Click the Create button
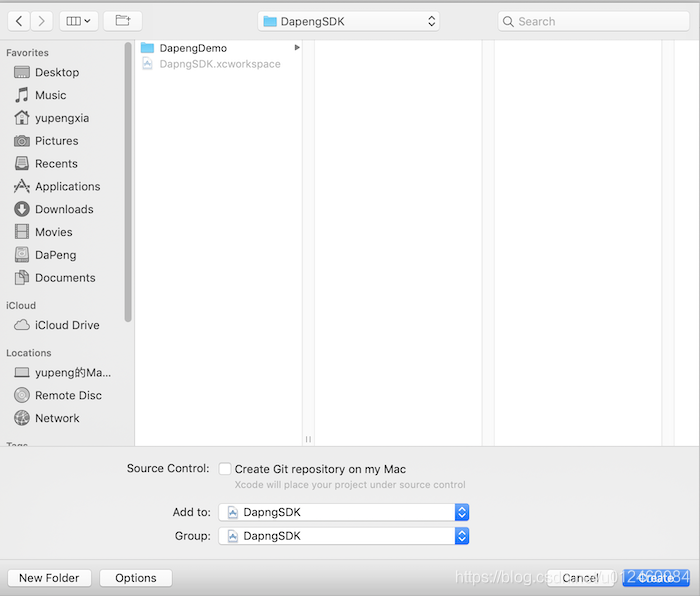Screen dimensions: 700x596 pos(656,578)
